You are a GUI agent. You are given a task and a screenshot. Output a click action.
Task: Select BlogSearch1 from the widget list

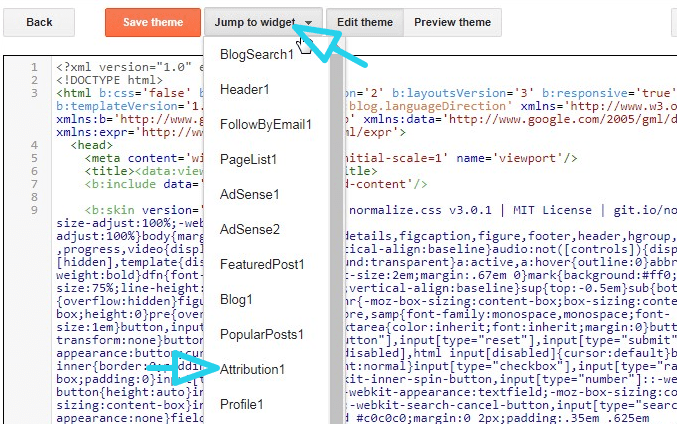click(x=257, y=54)
